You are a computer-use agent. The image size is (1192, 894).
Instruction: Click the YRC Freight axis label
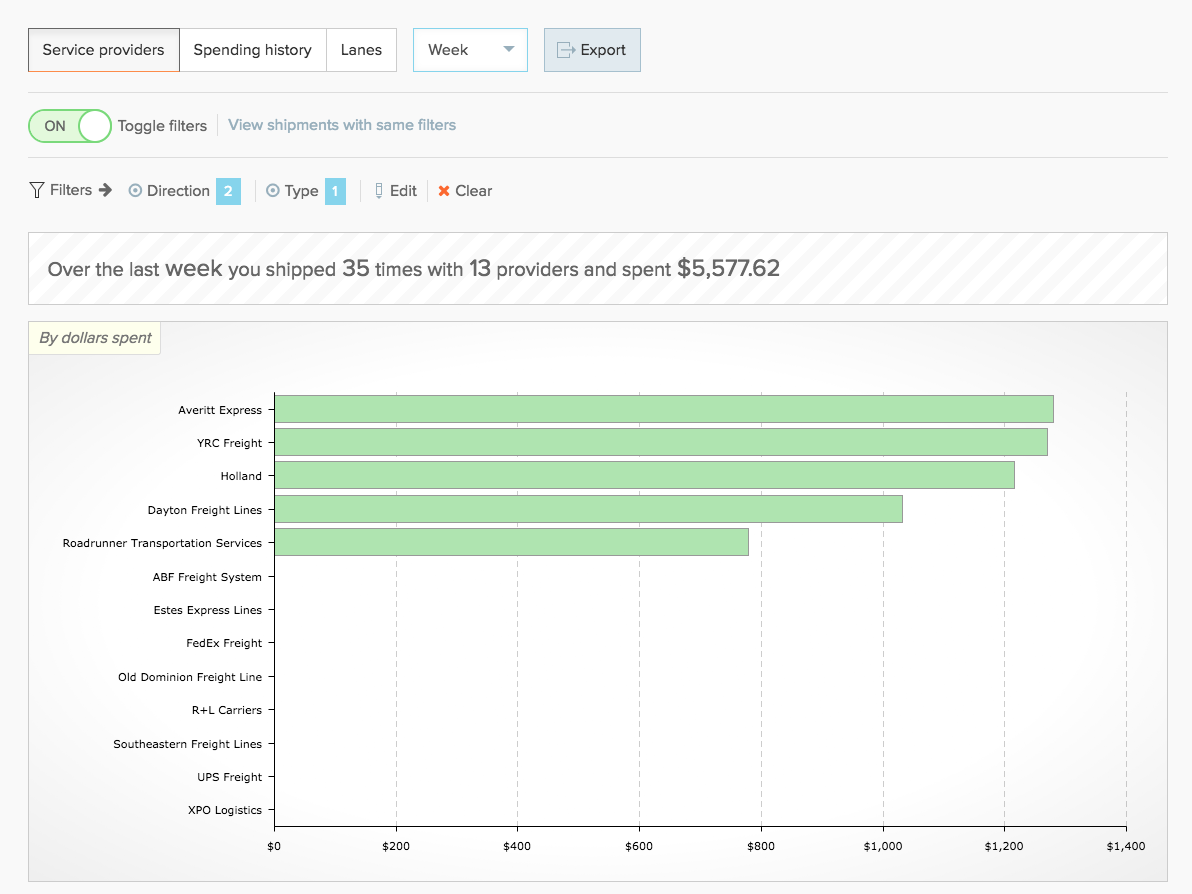click(x=230, y=443)
